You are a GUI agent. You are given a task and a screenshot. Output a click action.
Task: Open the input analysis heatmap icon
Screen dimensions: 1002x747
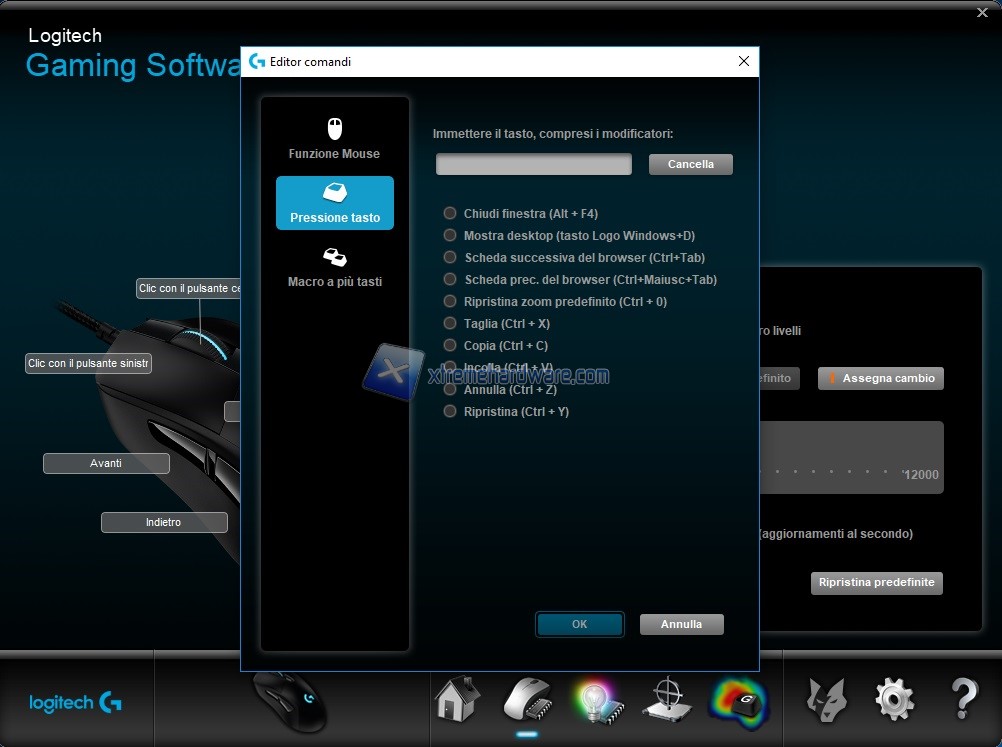(x=738, y=699)
